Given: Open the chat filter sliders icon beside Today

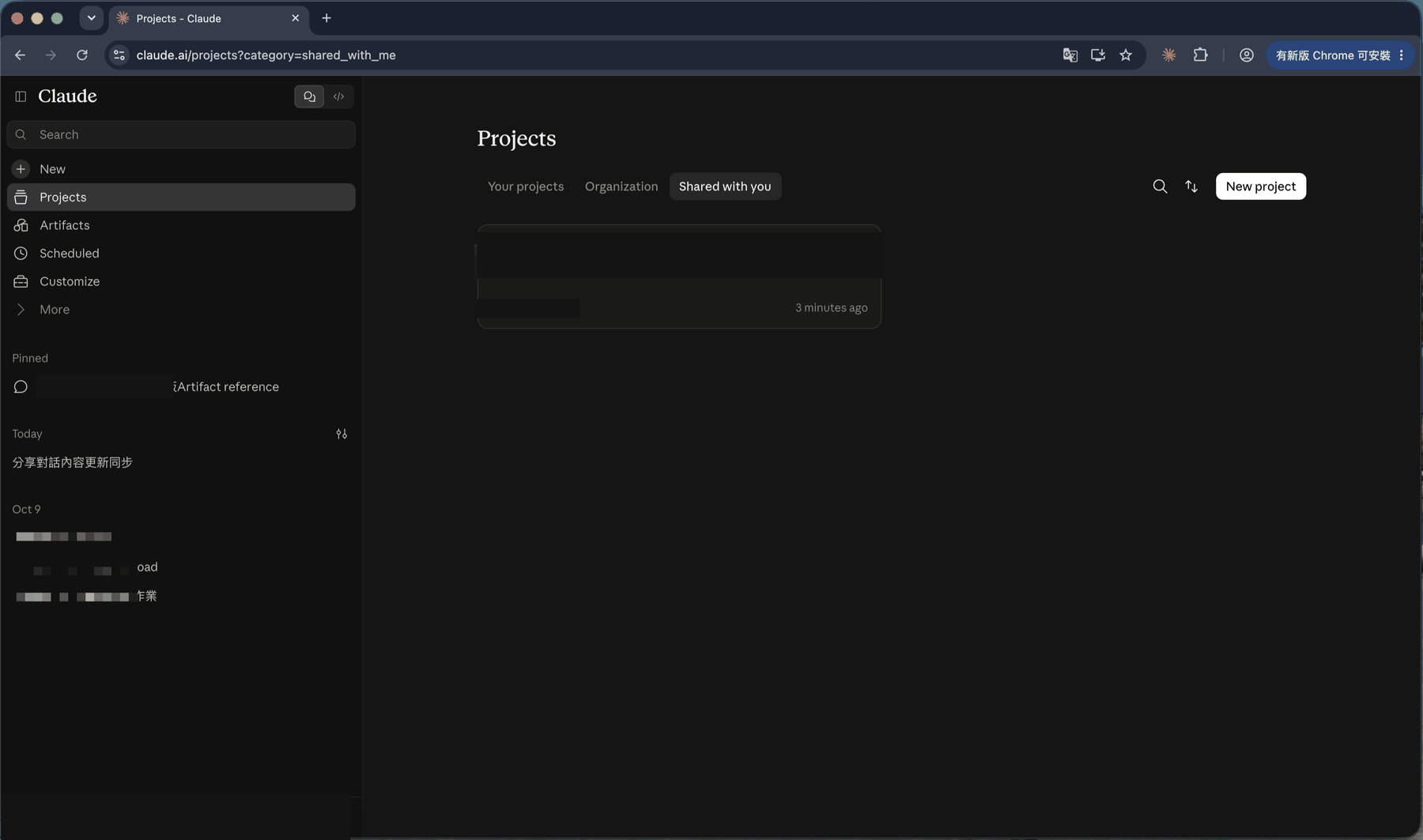Looking at the screenshot, I should click(x=342, y=434).
